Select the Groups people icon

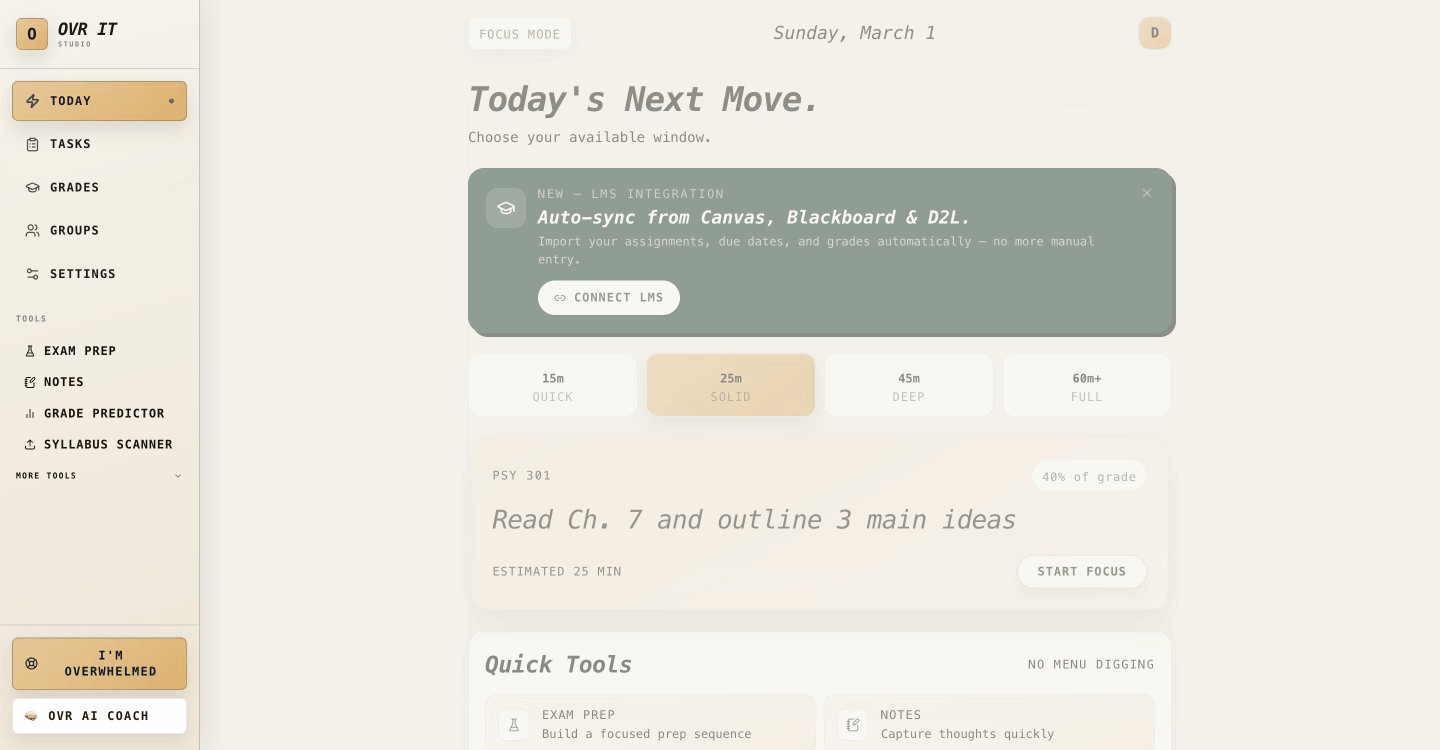coord(32,230)
